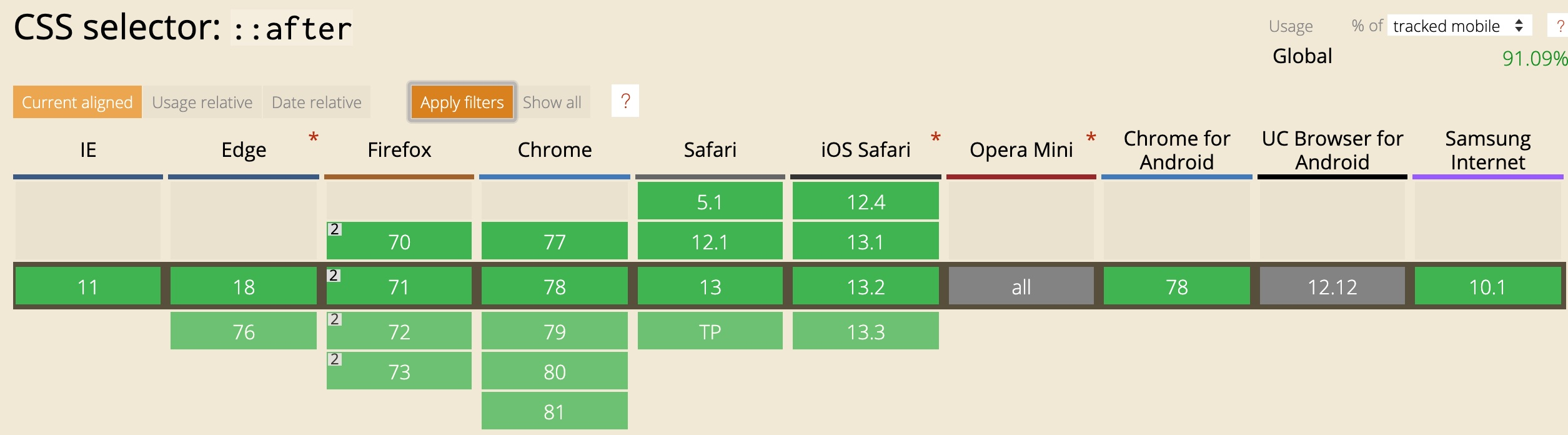1568x435 pixels.
Task: Switch to Usage relative view
Action: coord(202,102)
